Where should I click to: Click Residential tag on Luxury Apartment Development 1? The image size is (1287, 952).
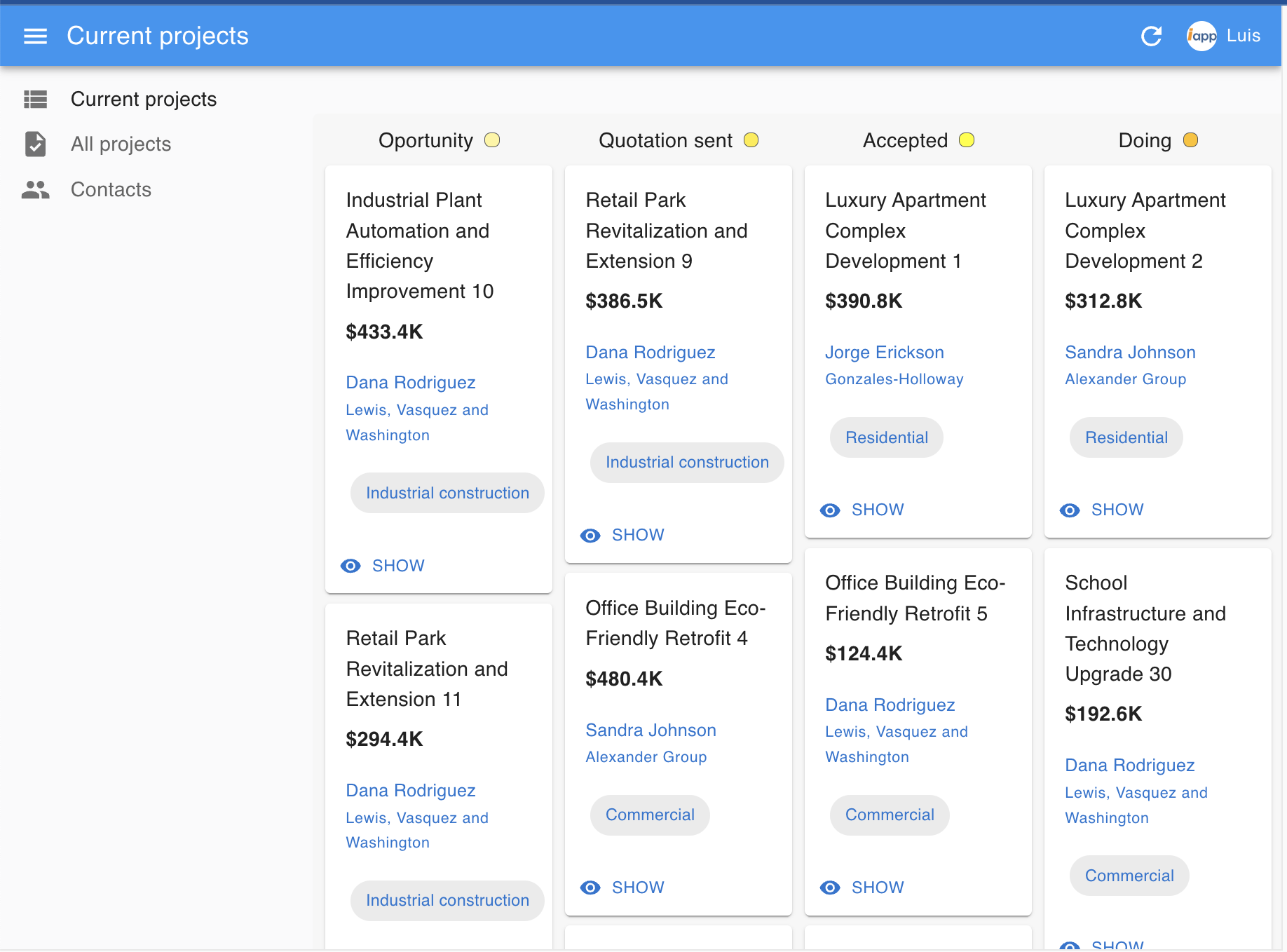886,437
